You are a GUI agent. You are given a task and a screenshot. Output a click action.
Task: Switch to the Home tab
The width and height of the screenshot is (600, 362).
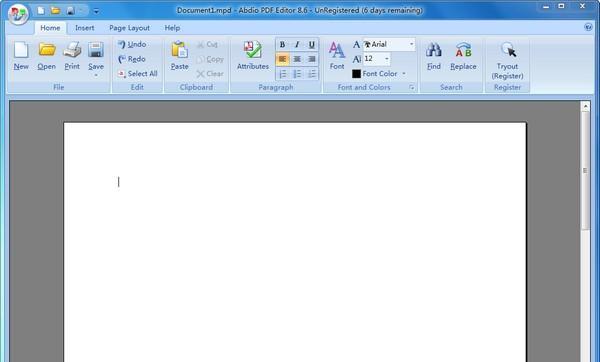pos(50,28)
